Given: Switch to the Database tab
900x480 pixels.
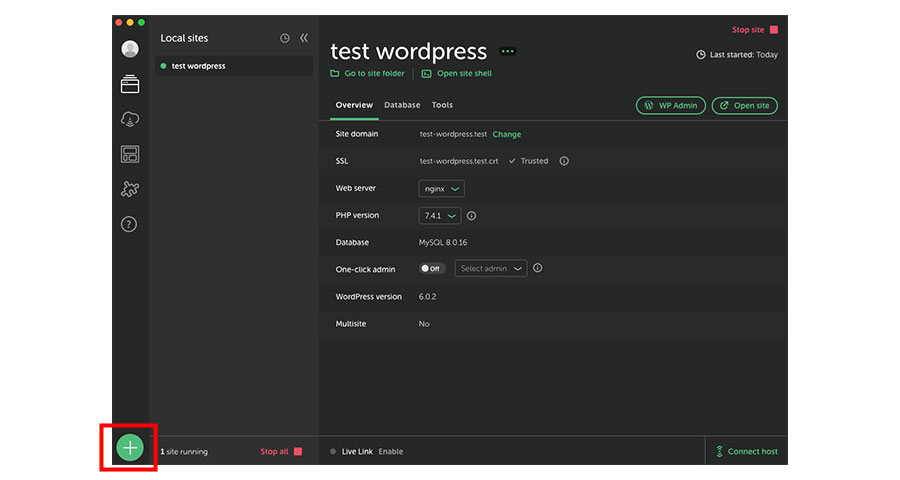Looking at the screenshot, I should click(x=402, y=105).
